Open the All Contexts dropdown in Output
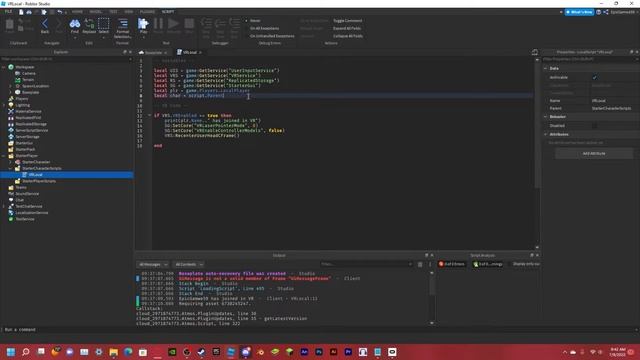 pos(189,264)
